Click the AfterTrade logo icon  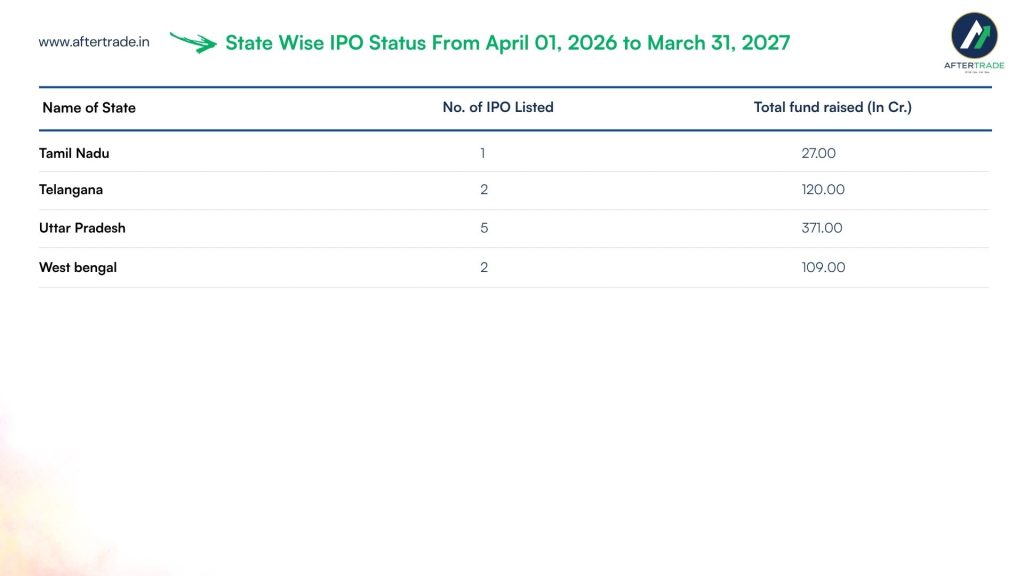pyautogui.click(x=974, y=35)
